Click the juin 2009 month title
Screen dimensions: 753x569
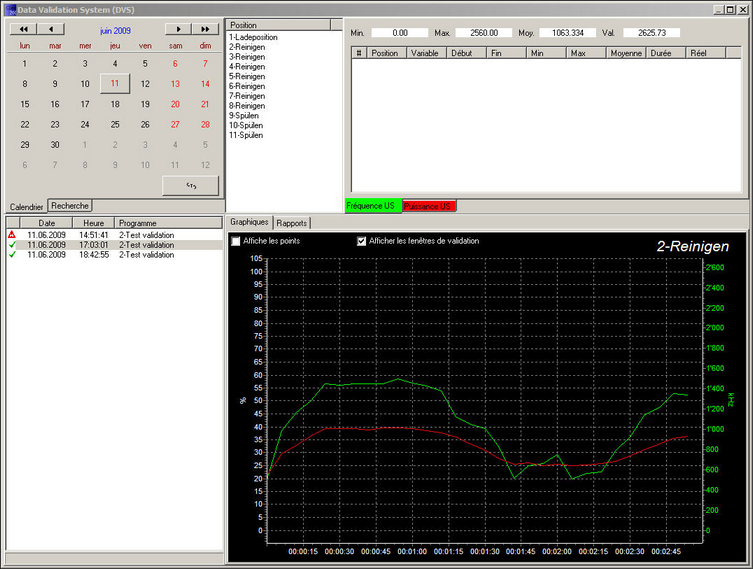[115, 30]
